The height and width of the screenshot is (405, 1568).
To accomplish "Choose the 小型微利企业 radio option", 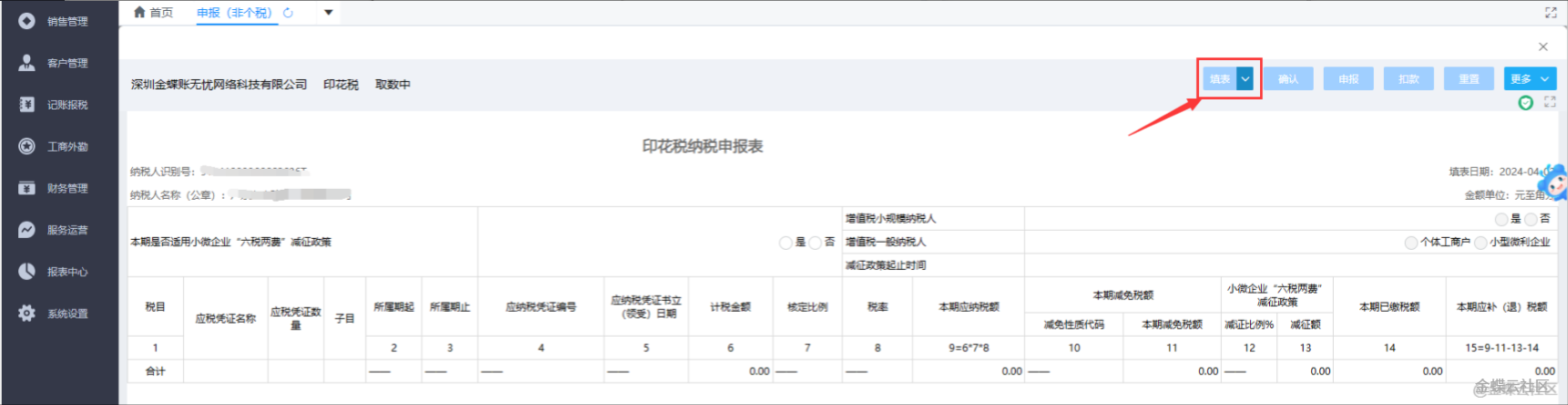I will (1481, 243).
